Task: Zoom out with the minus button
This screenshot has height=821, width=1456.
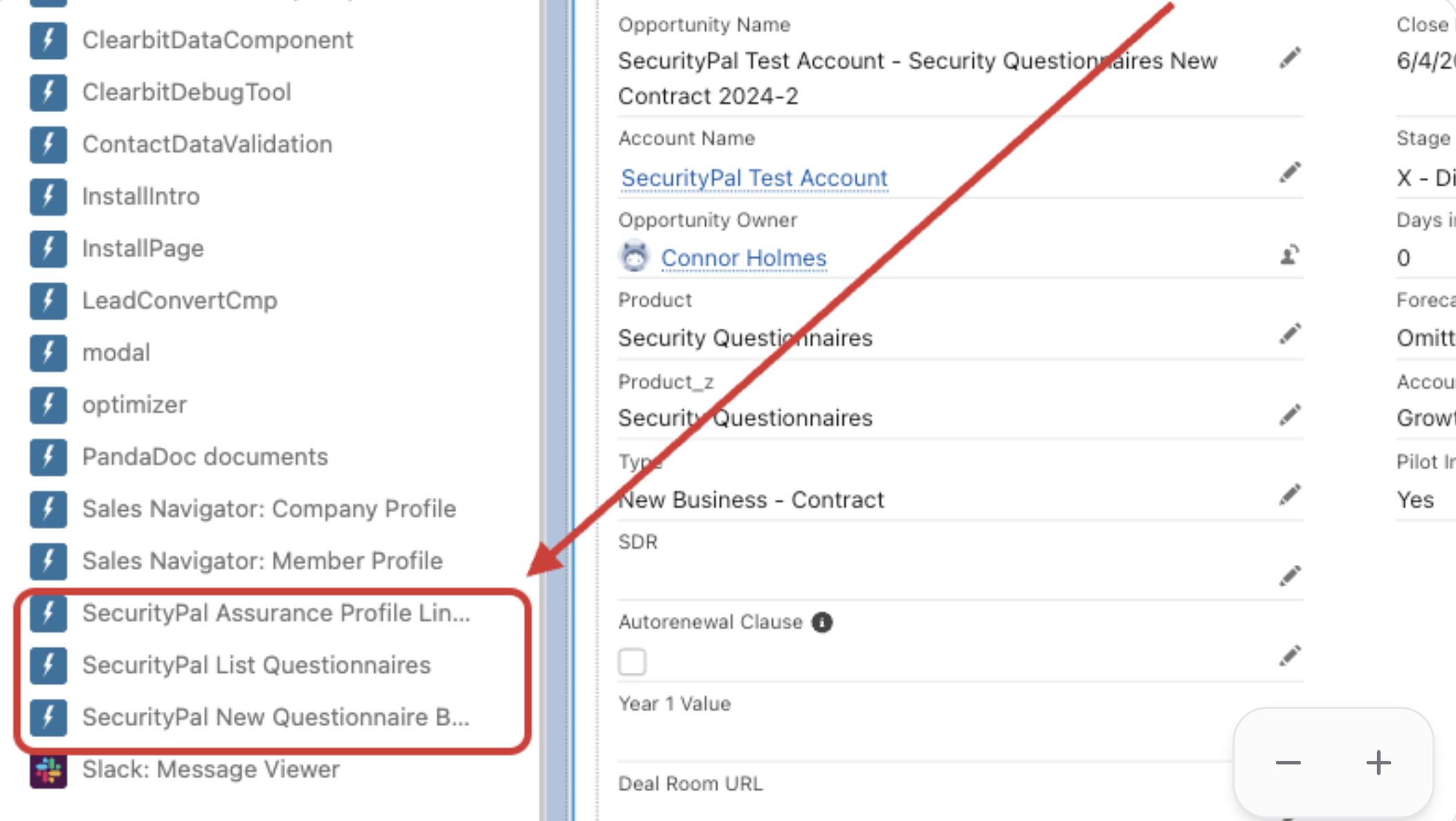Action: click(x=1288, y=763)
